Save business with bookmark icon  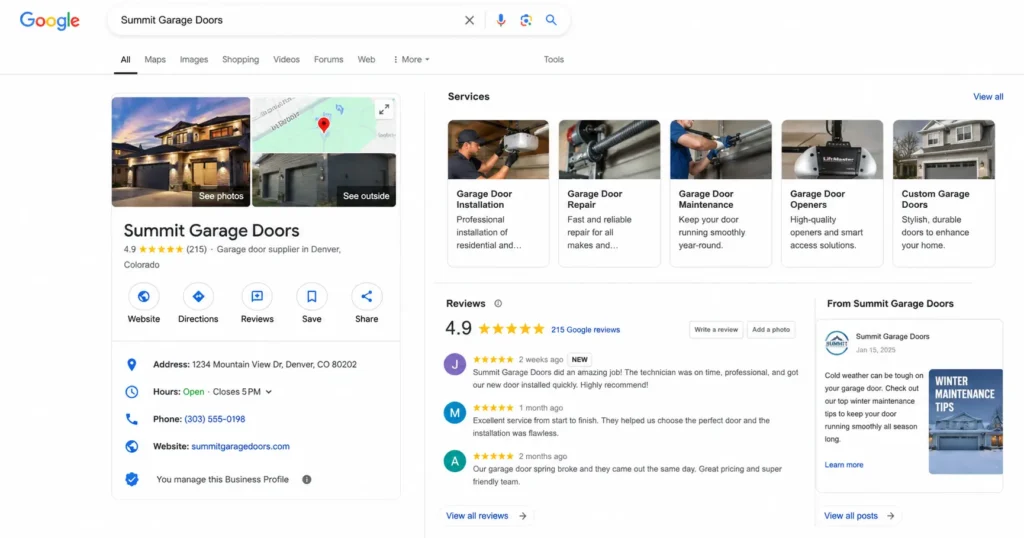[x=312, y=296]
